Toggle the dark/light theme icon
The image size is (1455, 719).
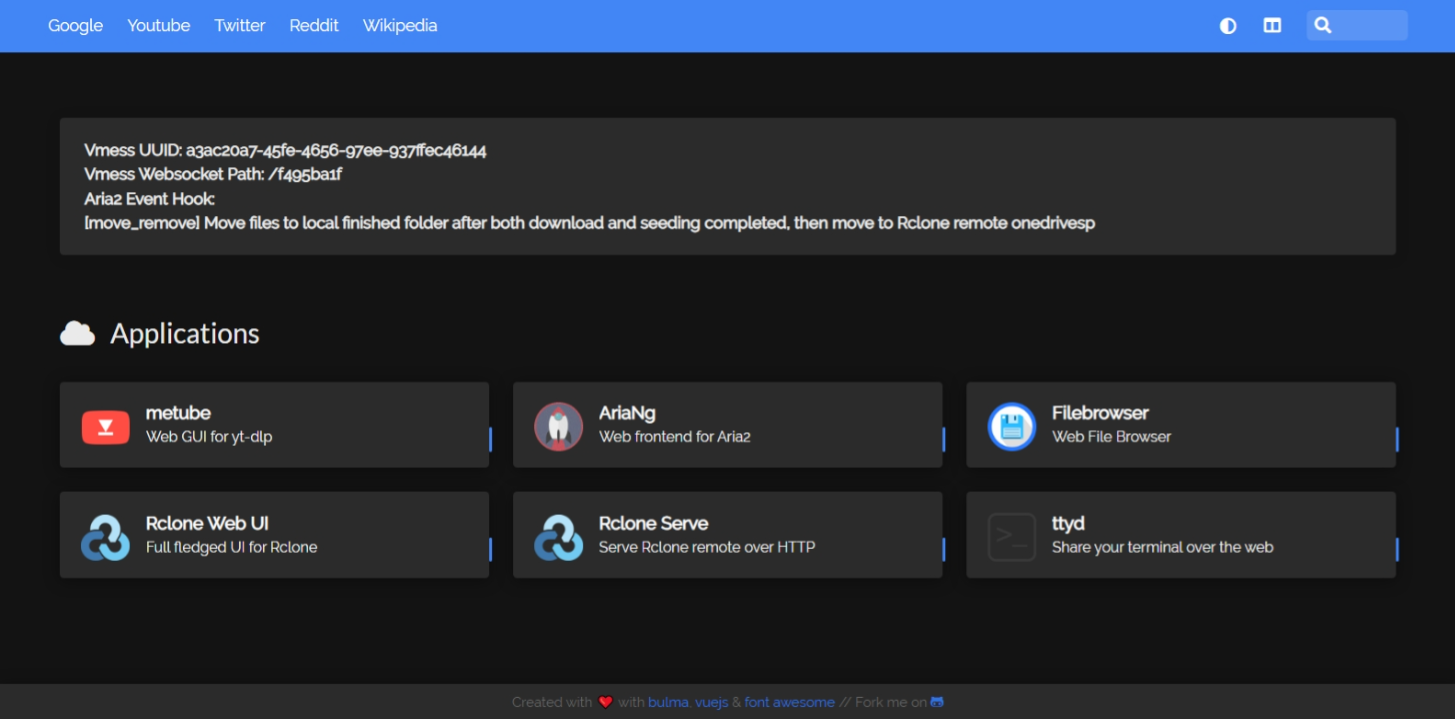1228,26
